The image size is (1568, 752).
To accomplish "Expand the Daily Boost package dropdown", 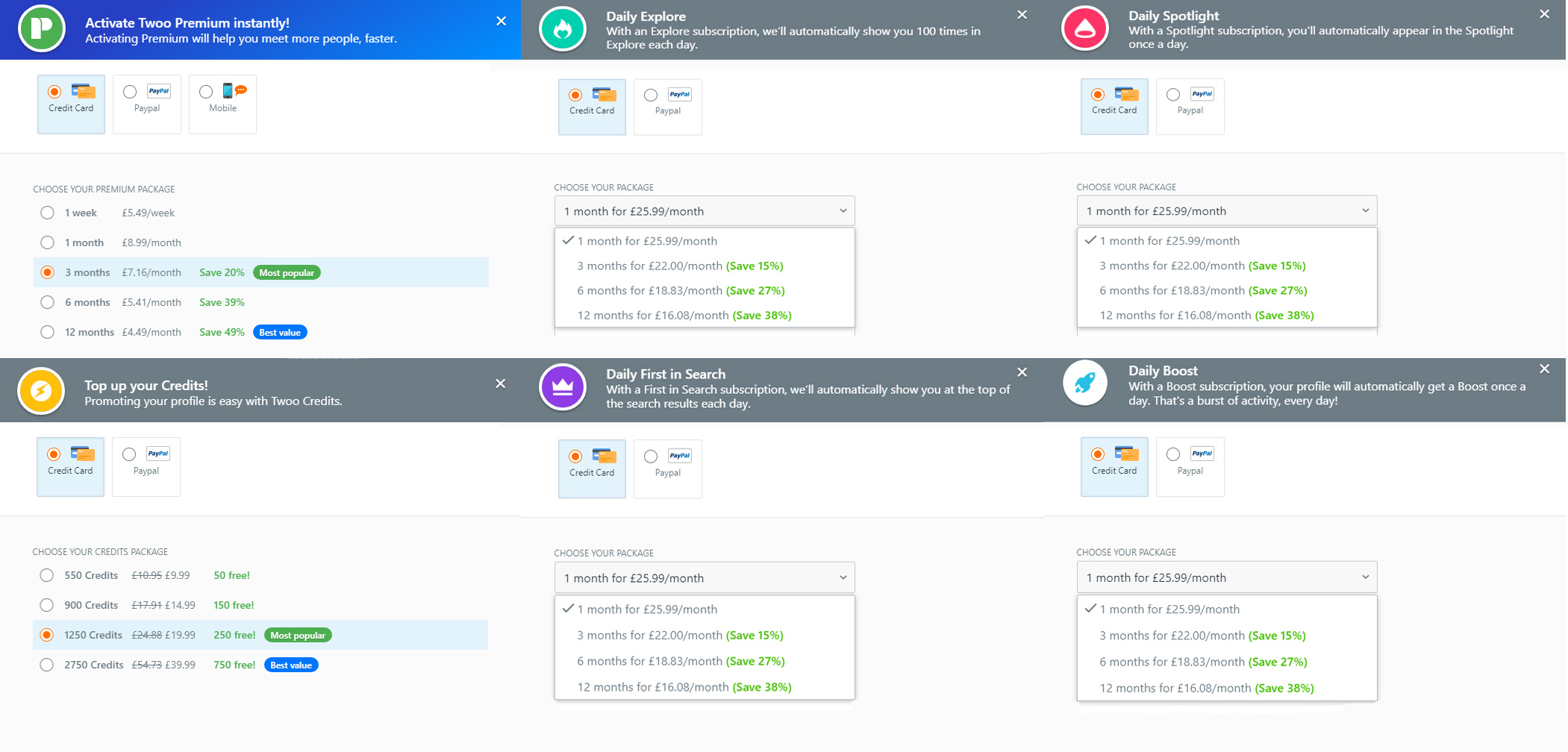I will tap(1226, 577).
